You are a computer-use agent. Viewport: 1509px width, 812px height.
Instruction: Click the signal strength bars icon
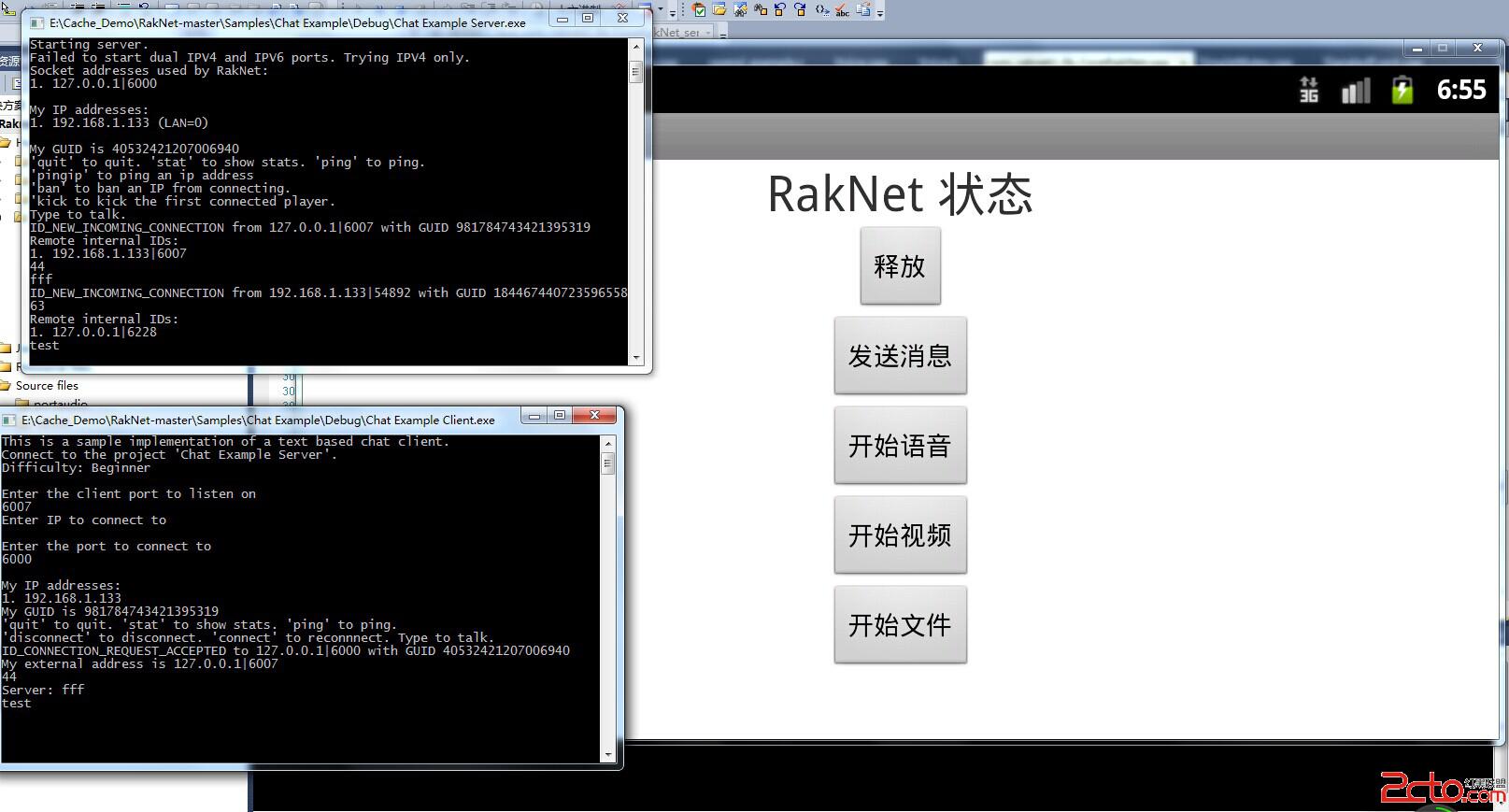pos(1356,90)
